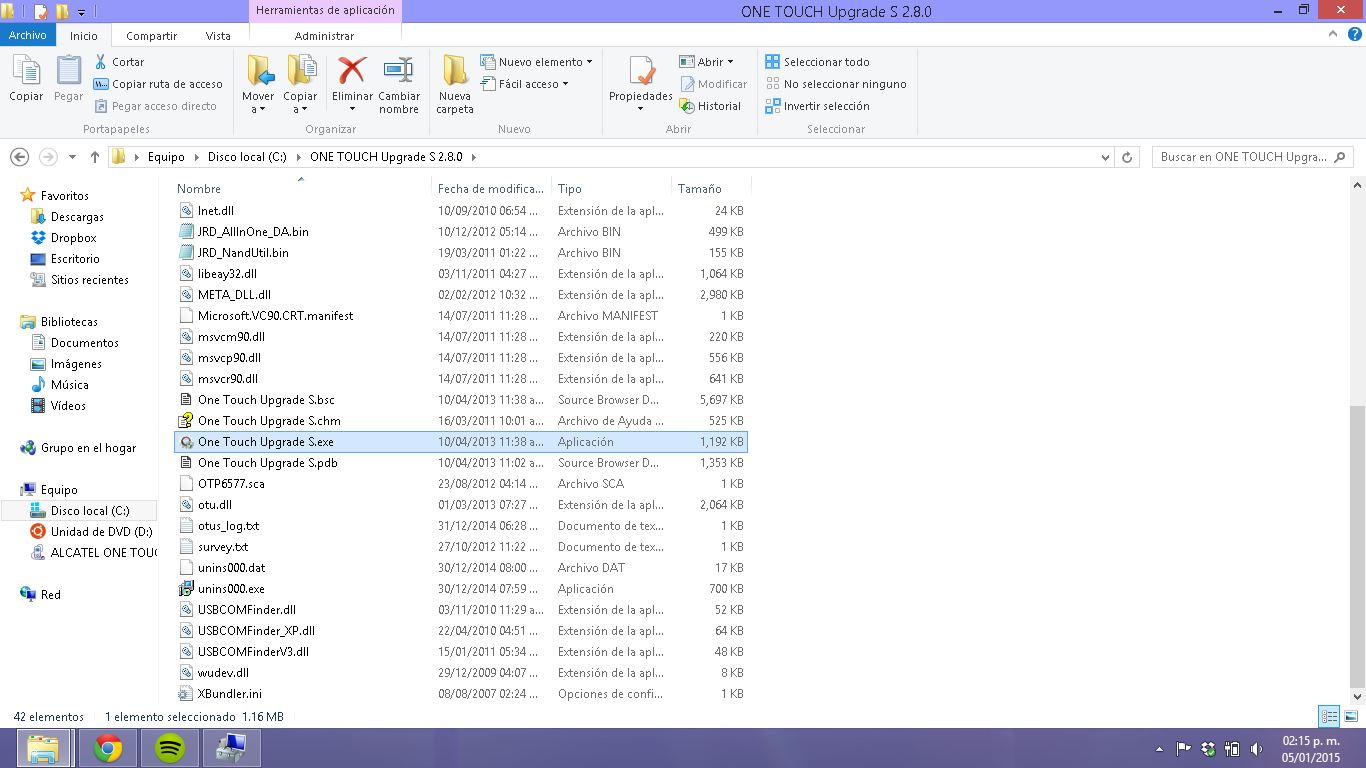Click the address bar refresh button
This screenshot has width=1366, height=768.
[x=1127, y=157]
